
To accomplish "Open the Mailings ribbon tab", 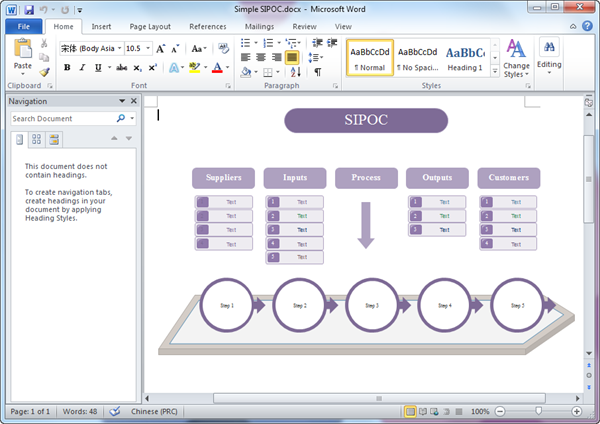I will (259, 26).
